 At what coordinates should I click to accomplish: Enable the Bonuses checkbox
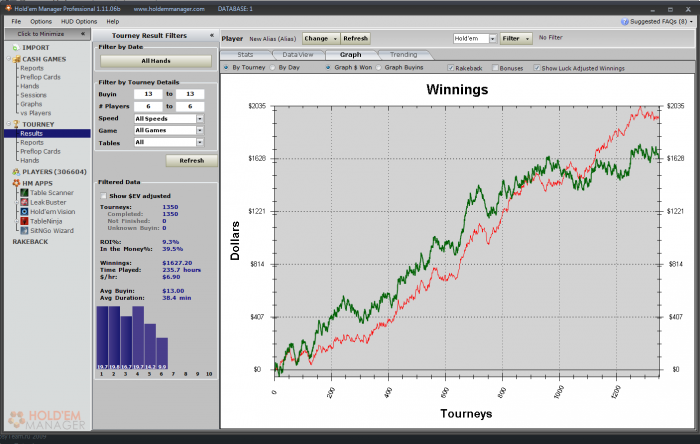click(x=495, y=68)
